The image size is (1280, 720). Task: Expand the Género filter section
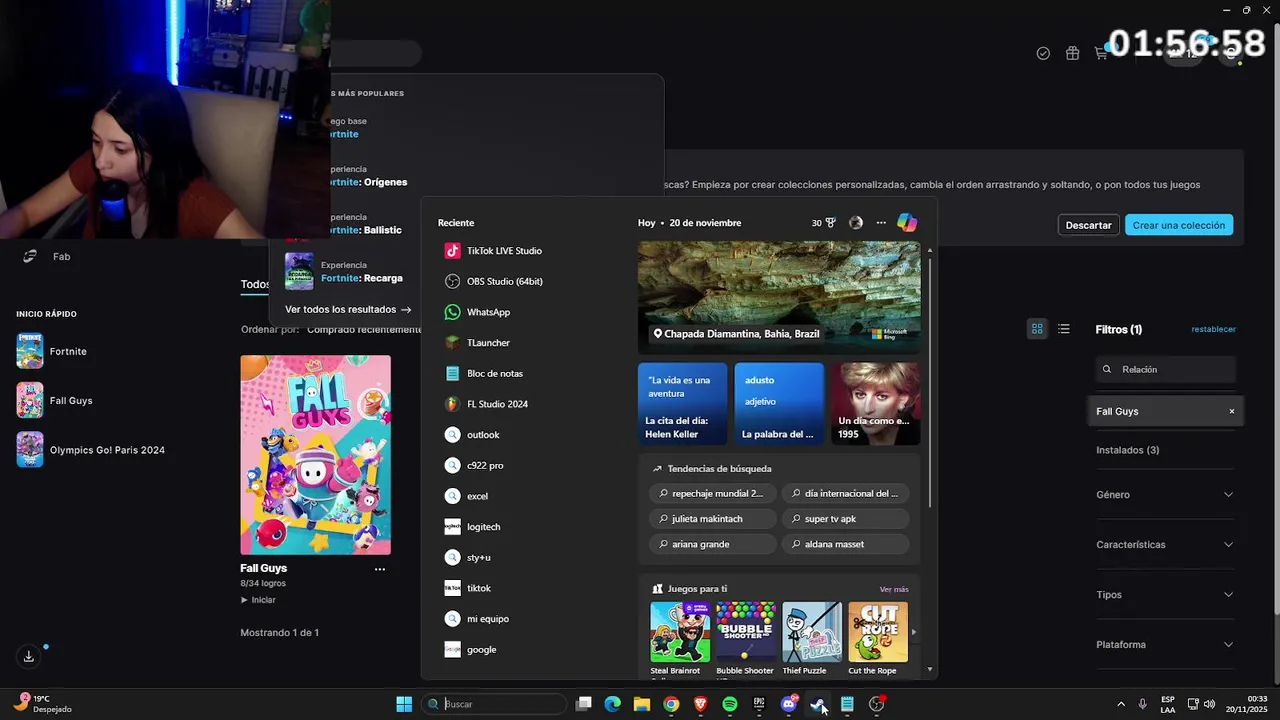1165,495
